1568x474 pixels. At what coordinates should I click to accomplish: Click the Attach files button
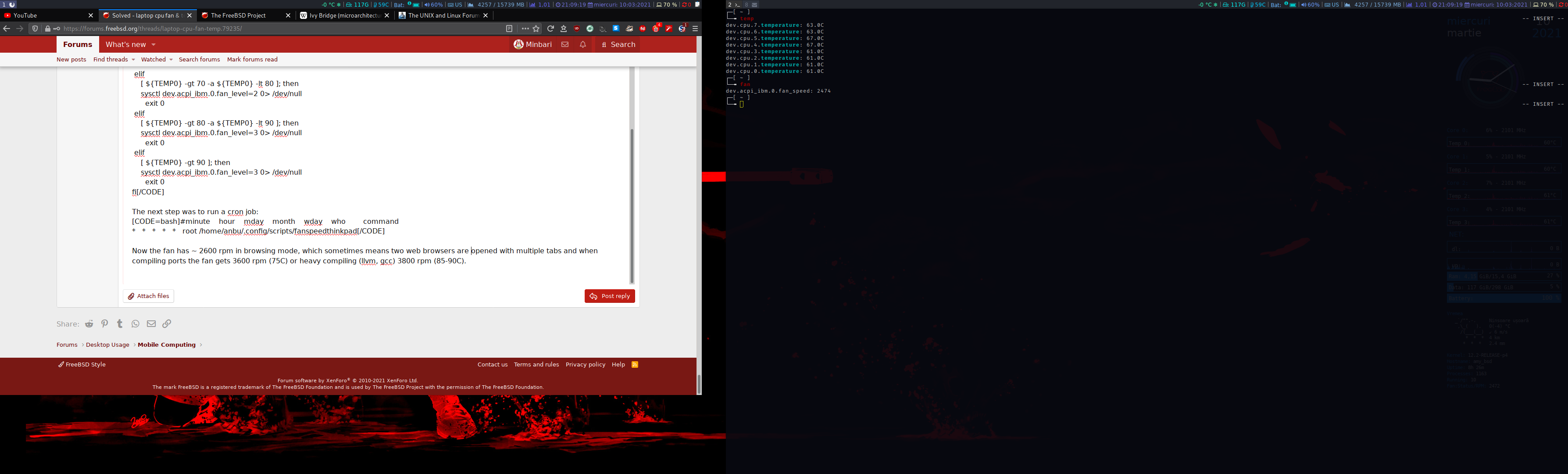click(149, 296)
